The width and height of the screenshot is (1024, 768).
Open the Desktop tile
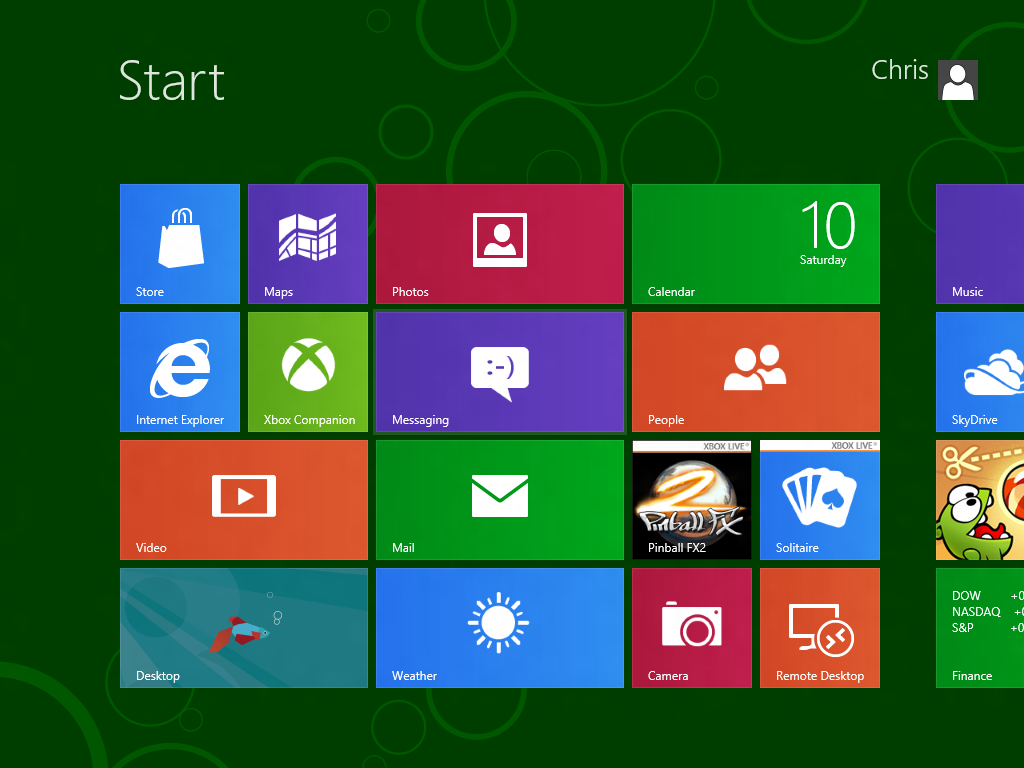point(244,627)
